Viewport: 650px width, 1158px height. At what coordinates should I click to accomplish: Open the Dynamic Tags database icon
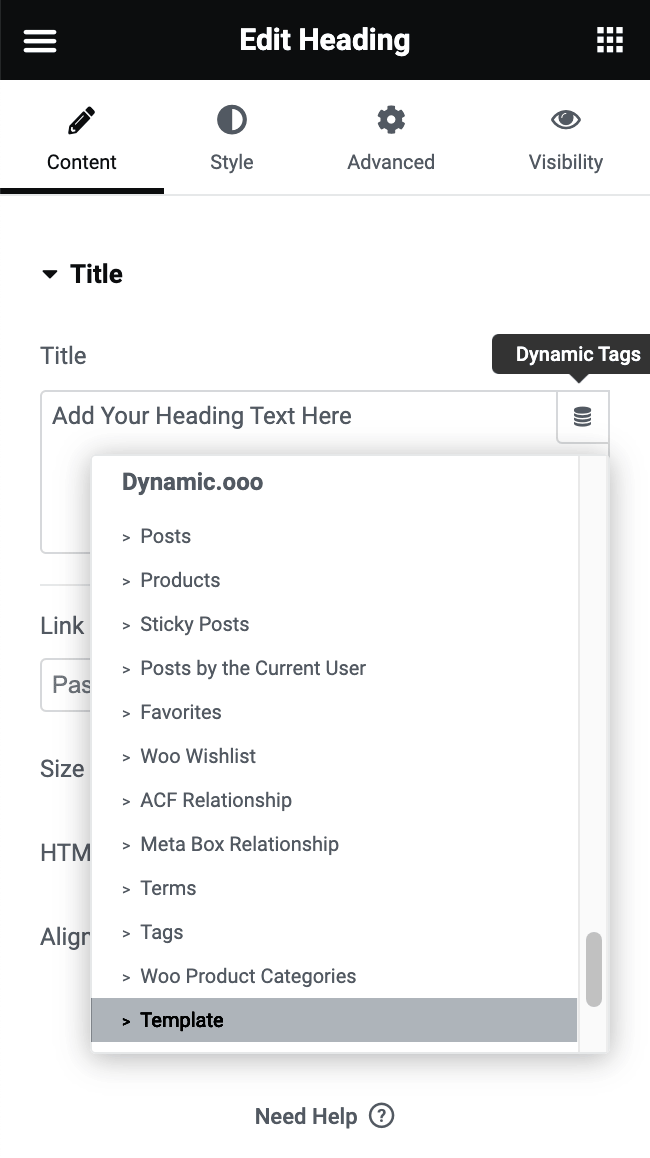point(583,417)
